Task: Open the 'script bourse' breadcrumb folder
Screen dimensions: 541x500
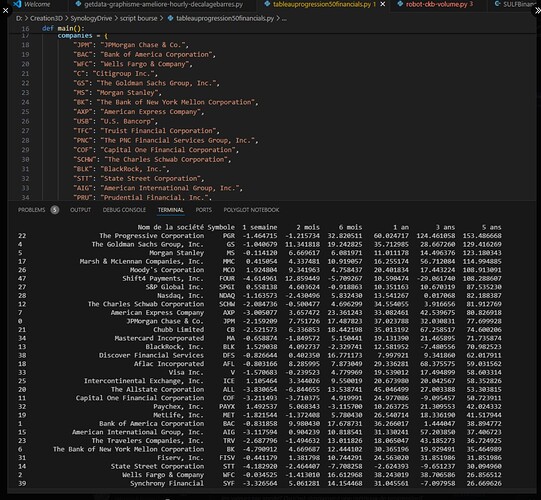Action: [x=138, y=18]
